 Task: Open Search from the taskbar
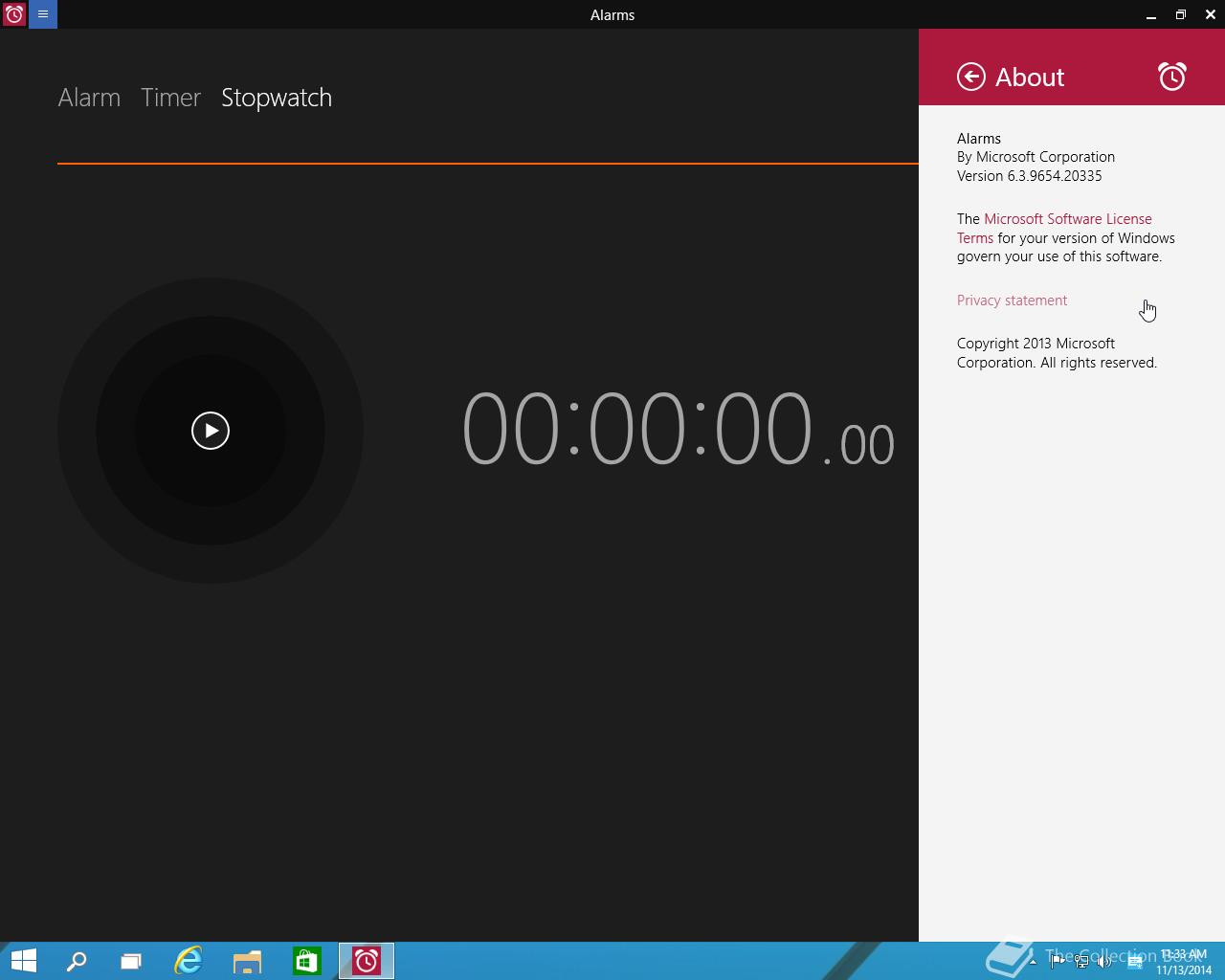77,961
